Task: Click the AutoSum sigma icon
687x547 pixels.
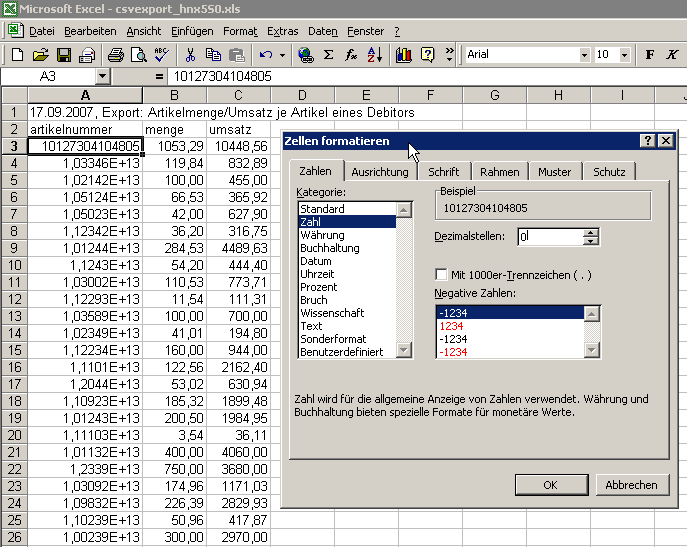Action: click(x=329, y=55)
